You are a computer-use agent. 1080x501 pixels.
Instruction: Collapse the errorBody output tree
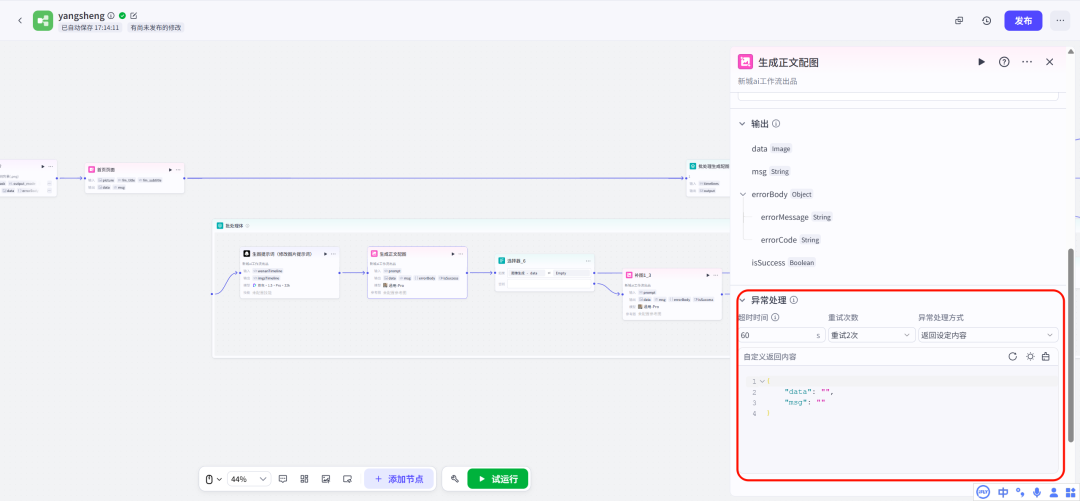pyautogui.click(x=742, y=194)
